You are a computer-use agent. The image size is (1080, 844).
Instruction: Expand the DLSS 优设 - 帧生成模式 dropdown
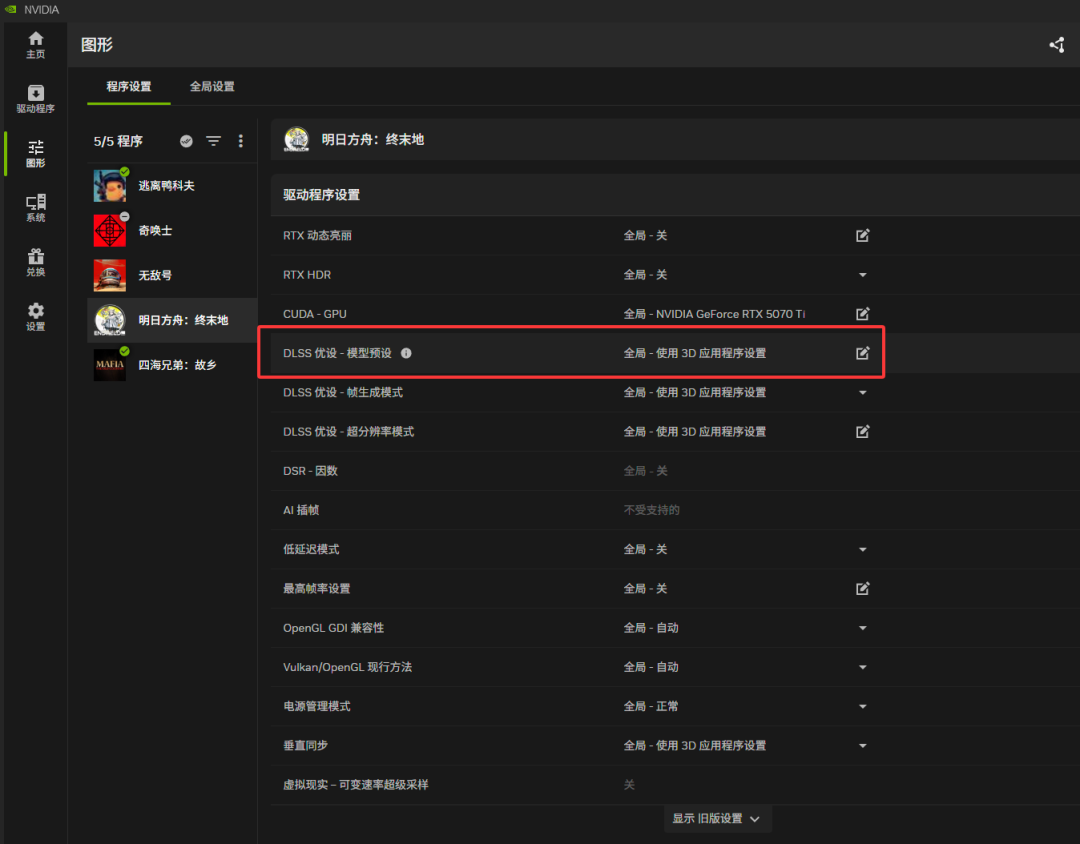click(862, 393)
